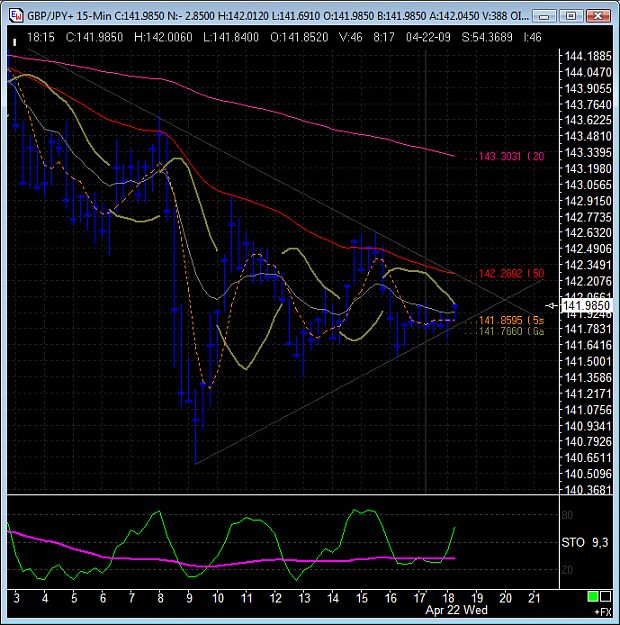Image resolution: width=620 pixels, height=625 pixels.
Task: Click the EW application icon in title bar
Action: coord(16,16)
